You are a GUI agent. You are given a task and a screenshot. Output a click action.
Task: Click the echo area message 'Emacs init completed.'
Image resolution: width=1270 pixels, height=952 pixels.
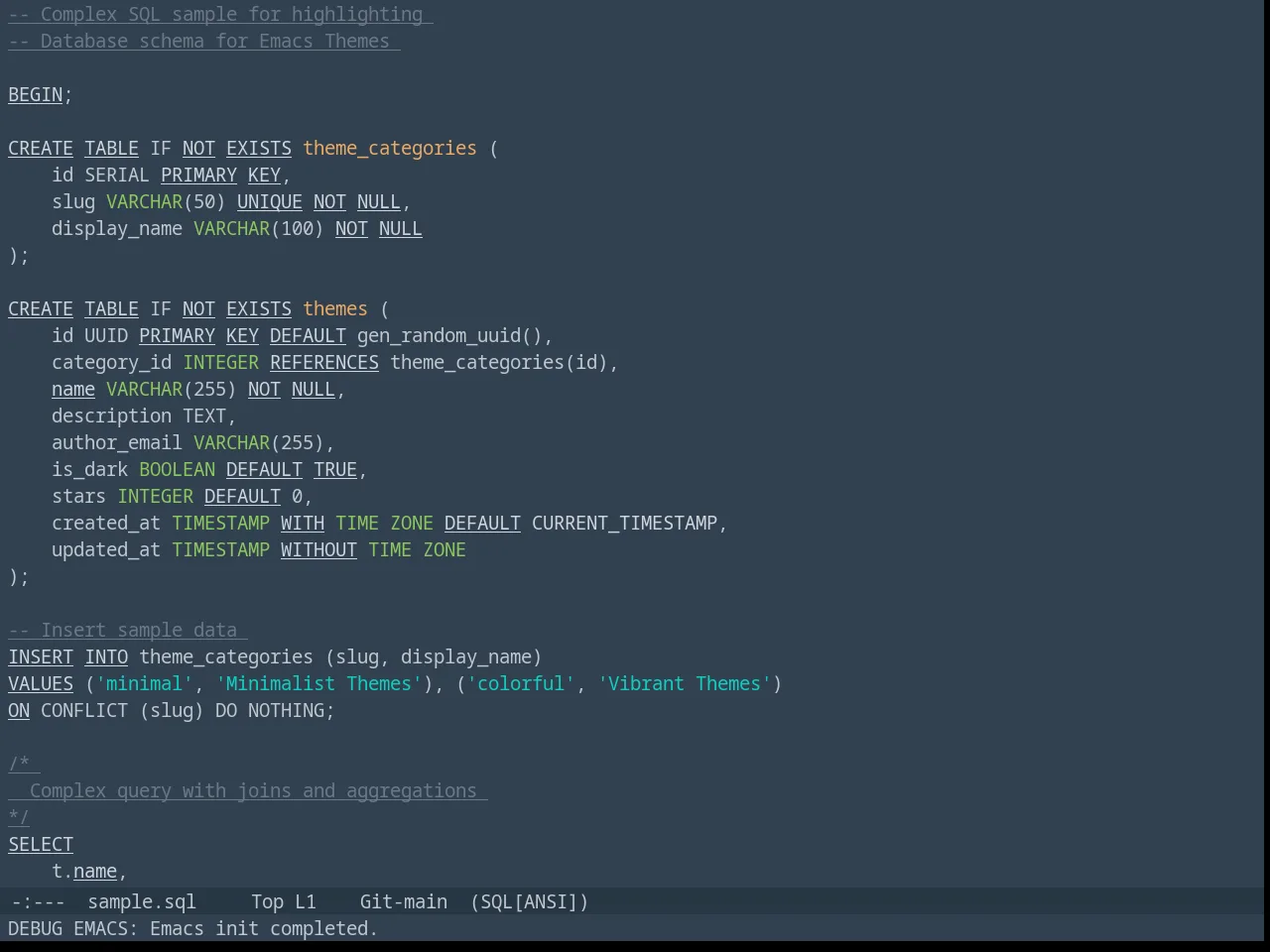264,929
